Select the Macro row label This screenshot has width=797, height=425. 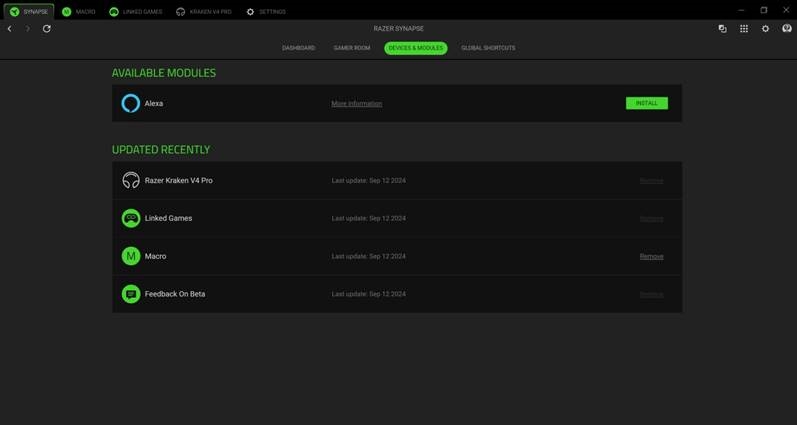(x=155, y=256)
